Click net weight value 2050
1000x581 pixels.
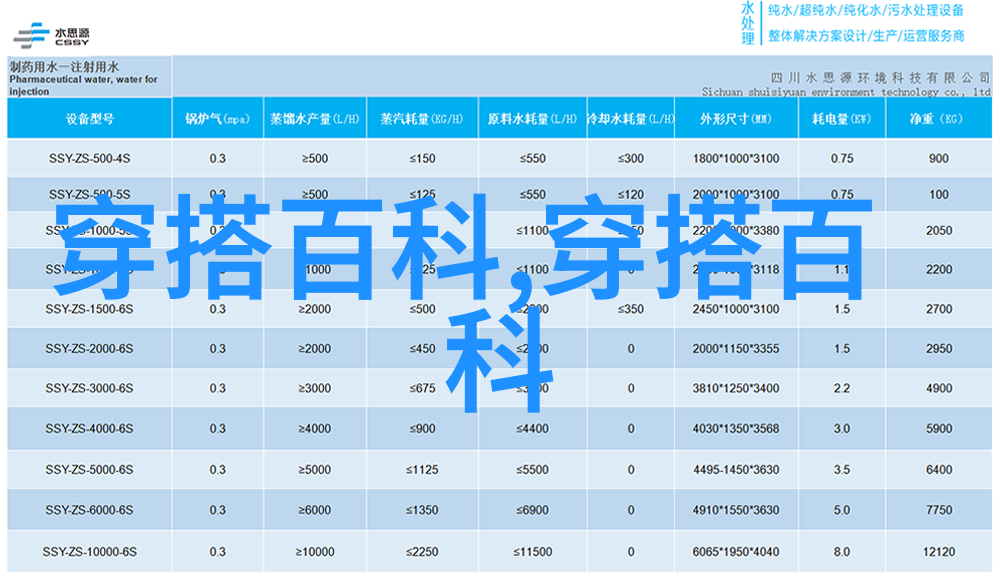tap(939, 230)
